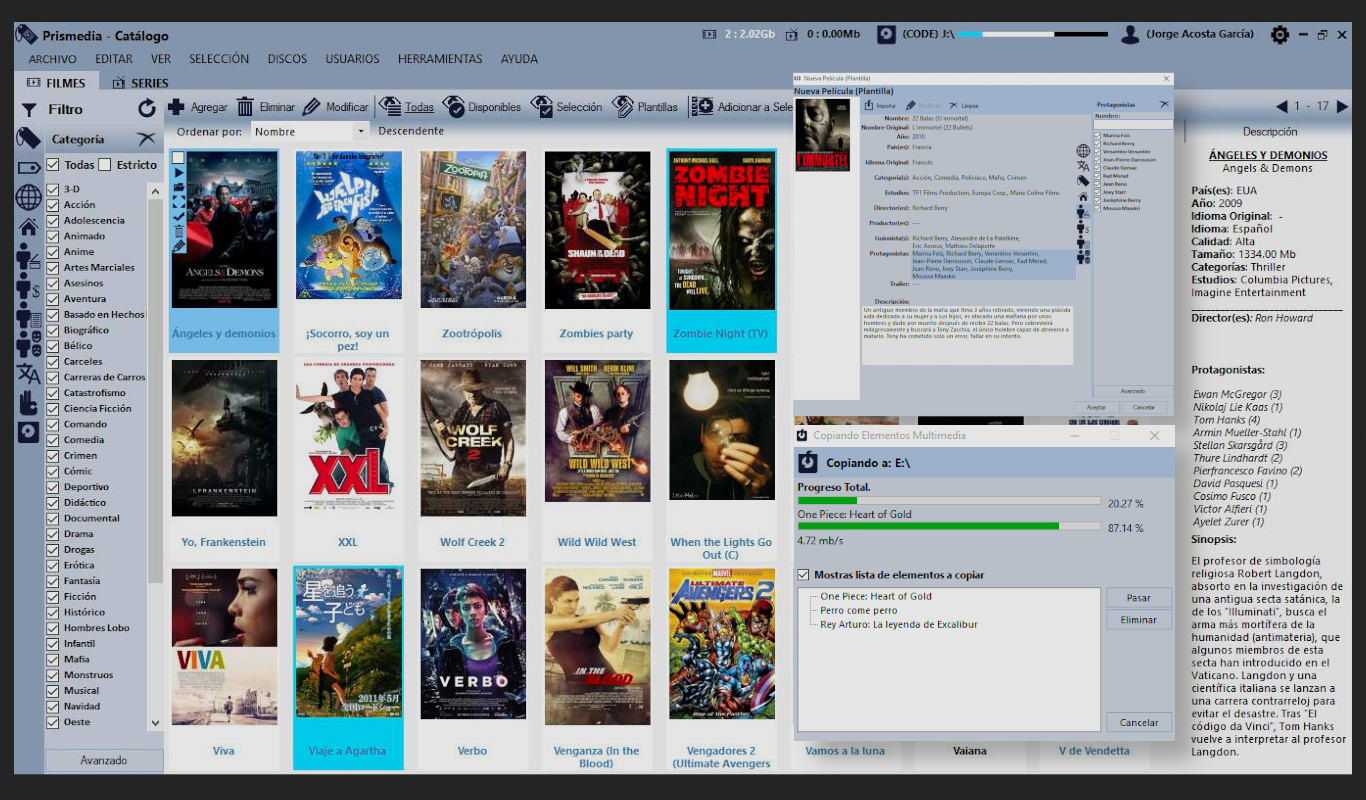Uncheck the Comedia category checkbox
1366x800 pixels.
[x=54, y=440]
